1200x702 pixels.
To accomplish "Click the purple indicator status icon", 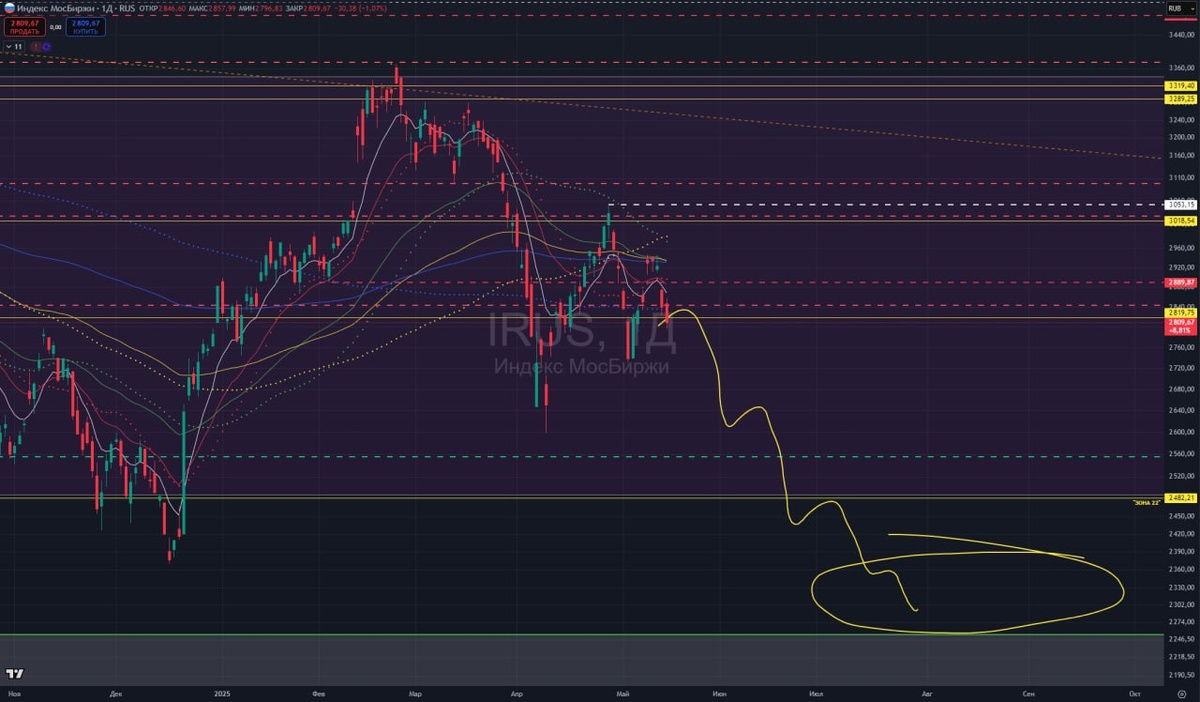I will click(47, 47).
